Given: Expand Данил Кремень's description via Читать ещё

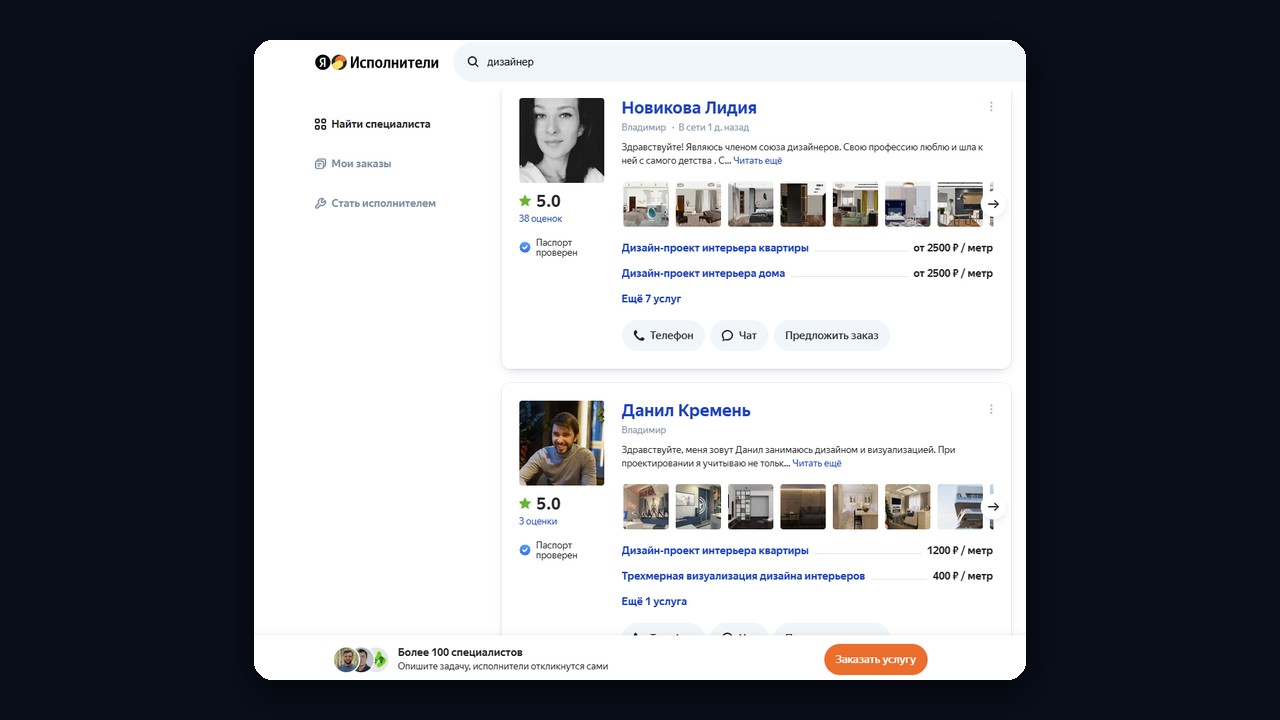Looking at the screenshot, I should [x=817, y=463].
